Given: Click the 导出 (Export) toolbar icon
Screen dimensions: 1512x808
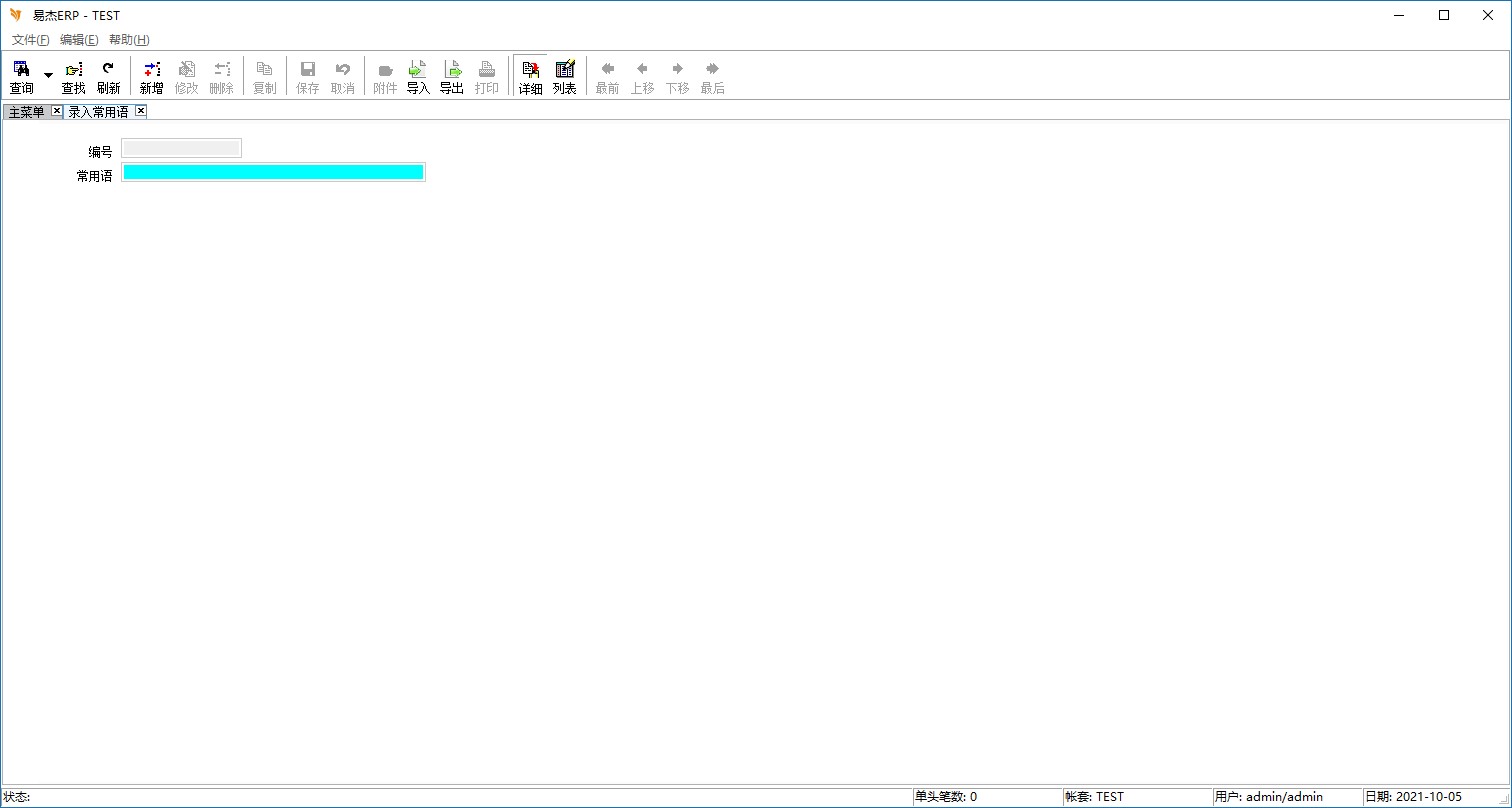Looking at the screenshot, I should tap(452, 76).
